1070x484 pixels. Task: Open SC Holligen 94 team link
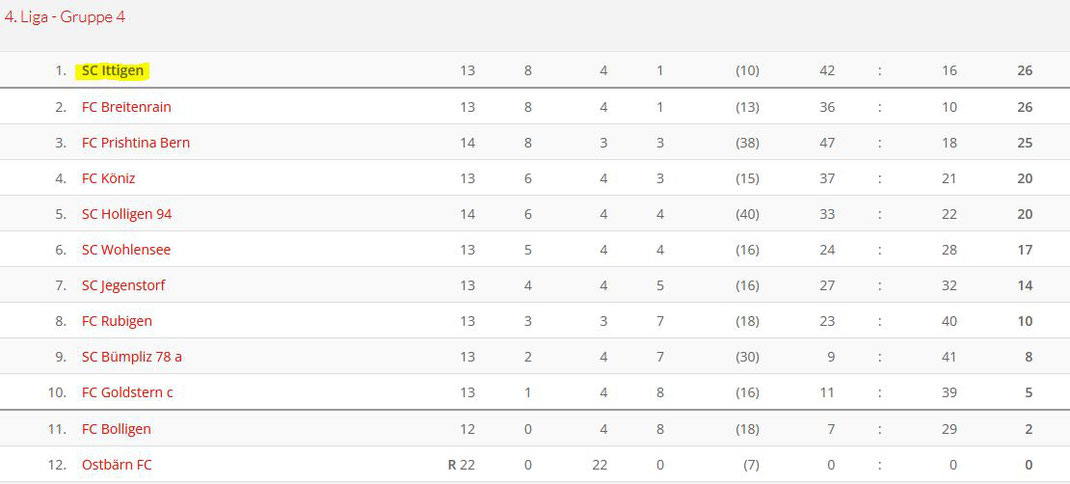[127, 214]
